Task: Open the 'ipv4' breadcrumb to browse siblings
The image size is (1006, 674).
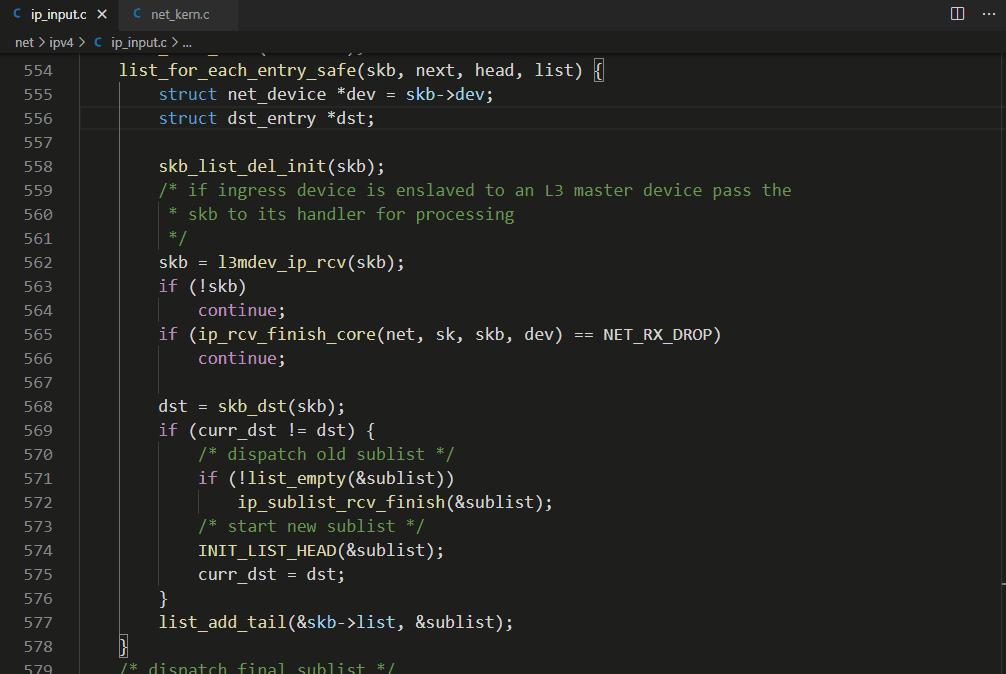Action: click(x=60, y=42)
